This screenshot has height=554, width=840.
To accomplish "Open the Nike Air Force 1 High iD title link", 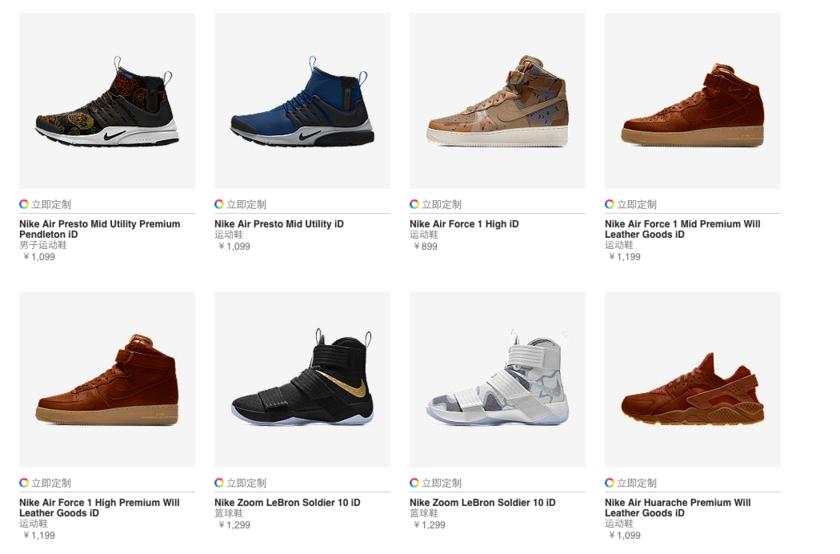I will tap(464, 224).
